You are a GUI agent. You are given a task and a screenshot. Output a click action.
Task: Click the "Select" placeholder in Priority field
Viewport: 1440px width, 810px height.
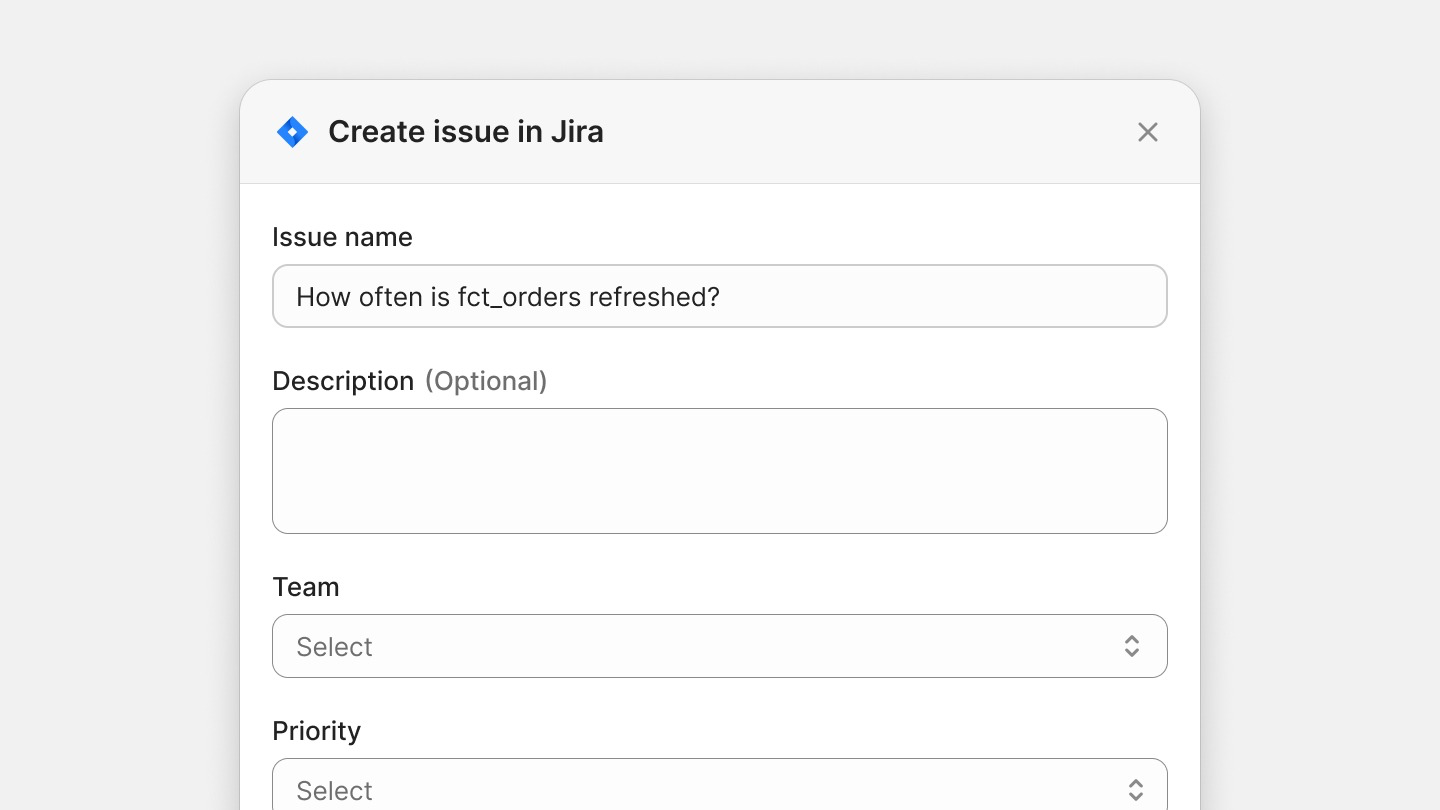click(334, 791)
